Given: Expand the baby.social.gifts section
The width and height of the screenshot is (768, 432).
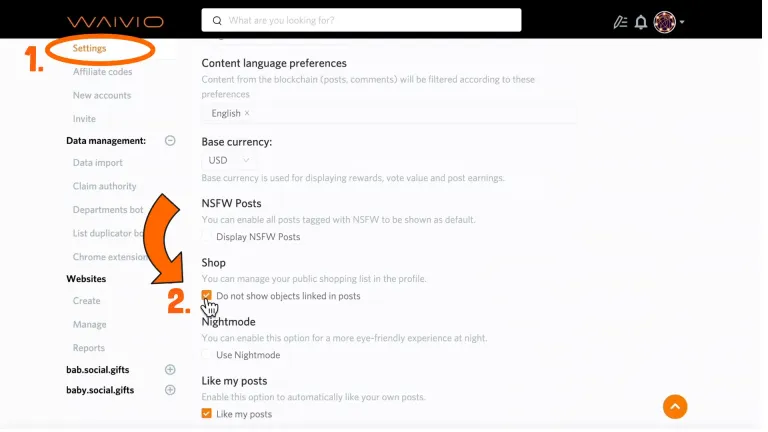Looking at the screenshot, I should 170,390.
